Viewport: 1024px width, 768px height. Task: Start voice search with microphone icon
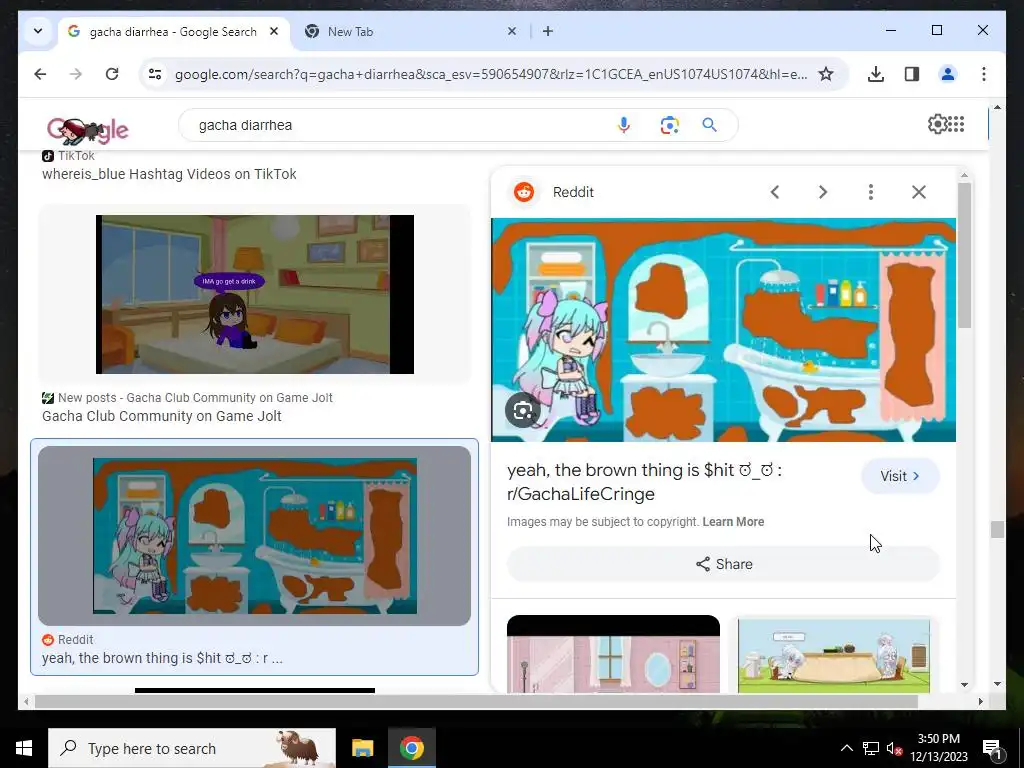(x=624, y=125)
